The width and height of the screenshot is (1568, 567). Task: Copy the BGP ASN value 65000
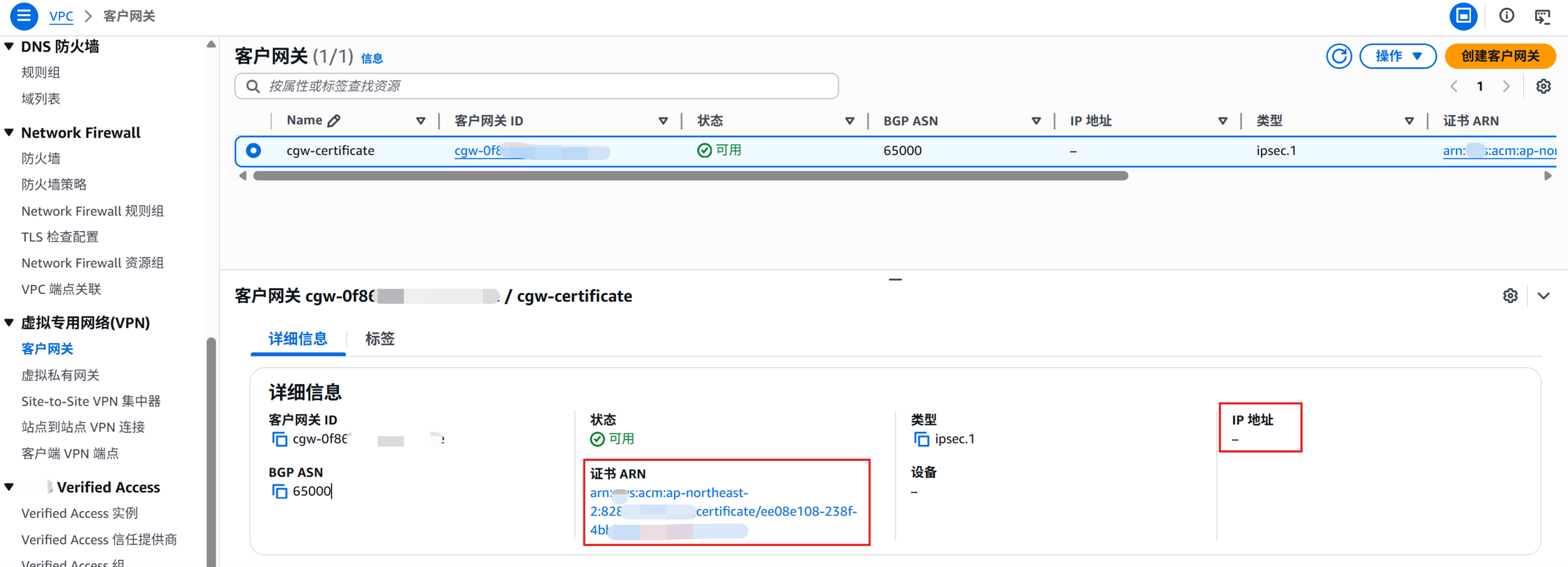(279, 491)
